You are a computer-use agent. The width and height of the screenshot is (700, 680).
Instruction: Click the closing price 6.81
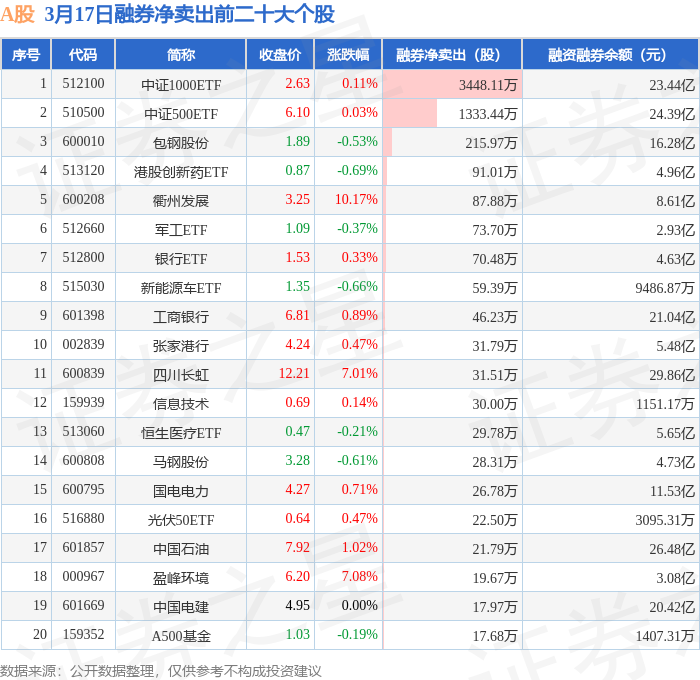pyautogui.click(x=297, y=316)
